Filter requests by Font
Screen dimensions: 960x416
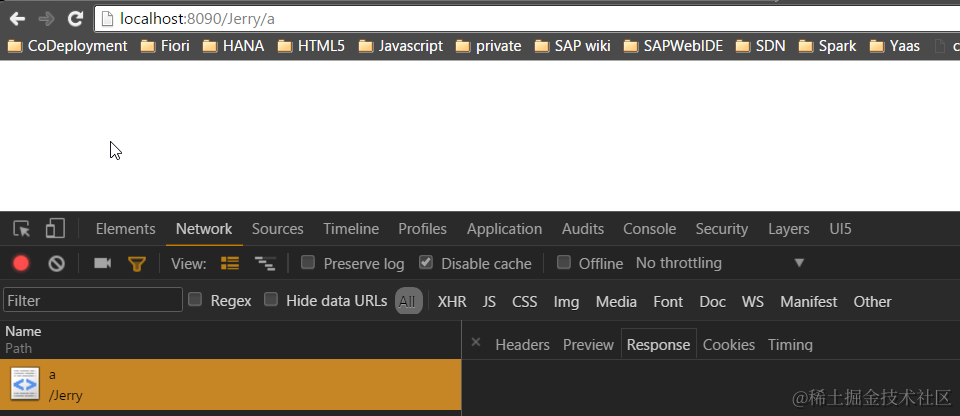[668, 301]
